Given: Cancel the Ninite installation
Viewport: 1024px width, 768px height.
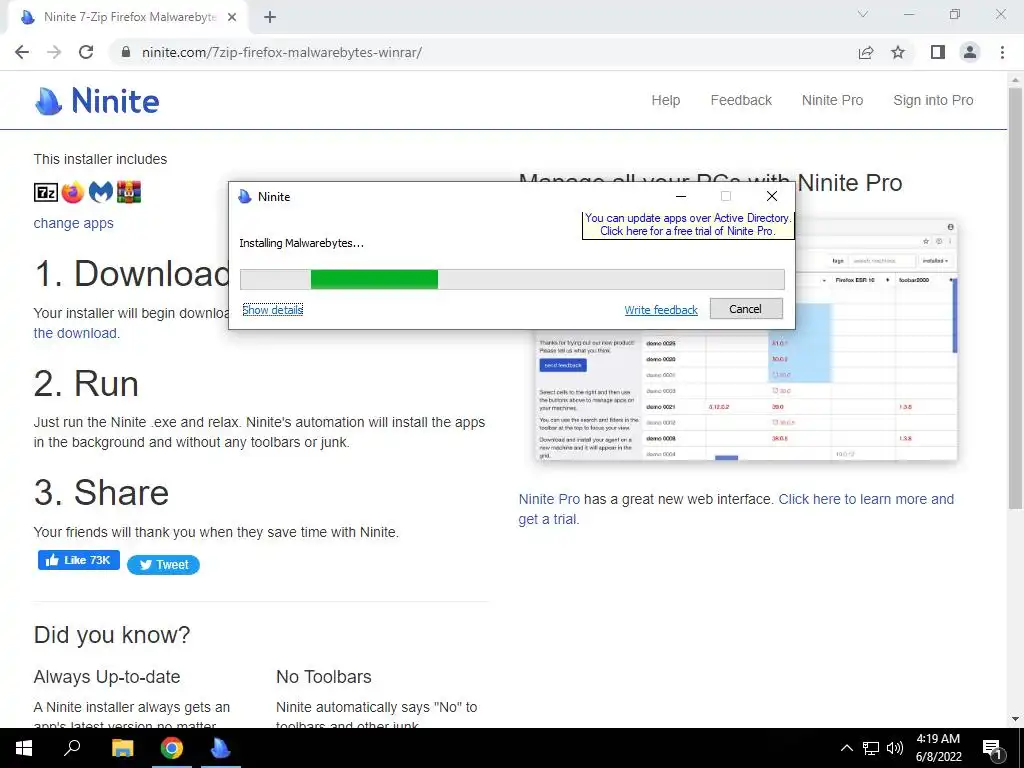Looking at the screenshot, I should [x=746, y=309].
